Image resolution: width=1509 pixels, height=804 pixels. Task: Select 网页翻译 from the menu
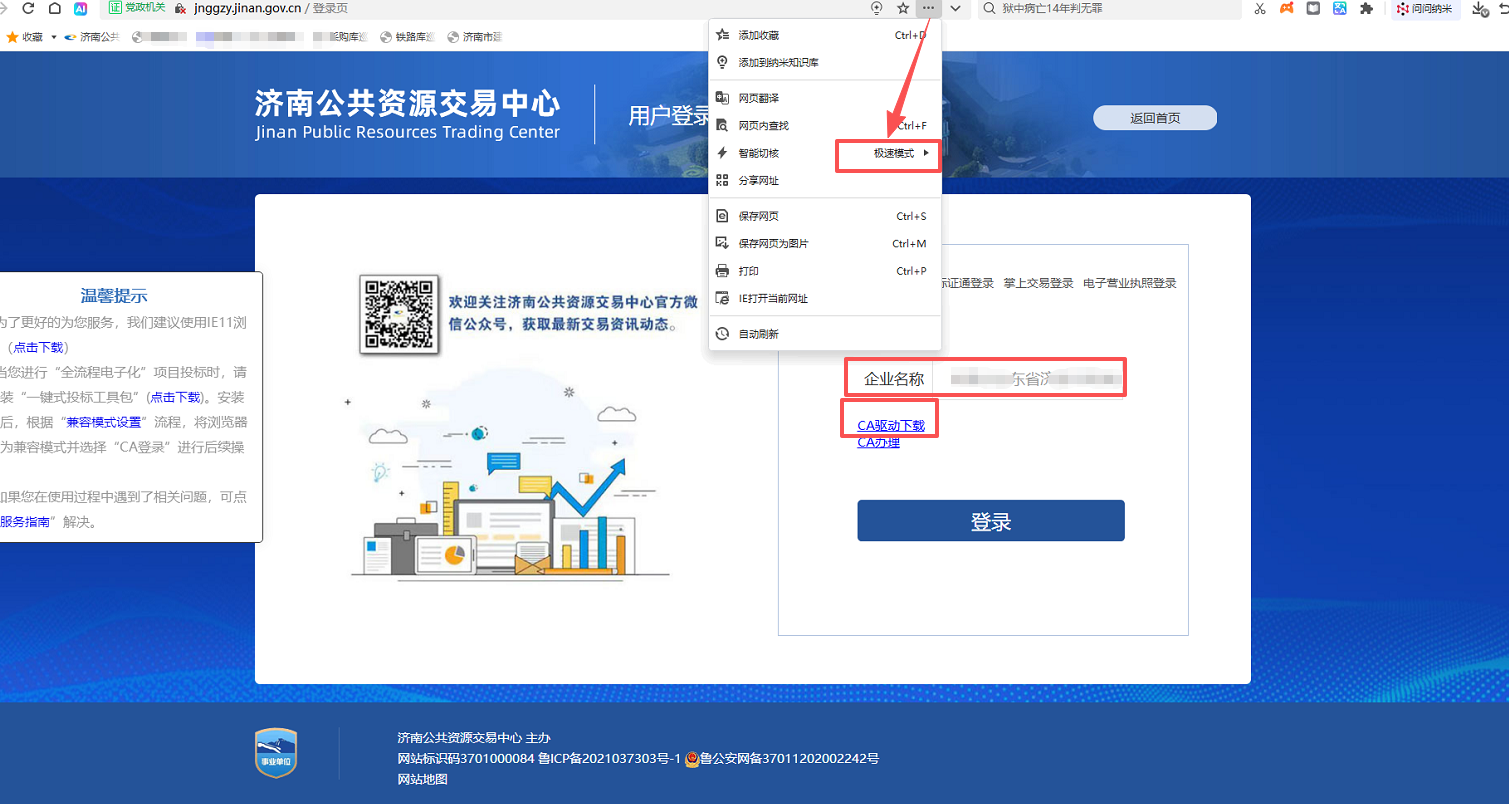758,98
